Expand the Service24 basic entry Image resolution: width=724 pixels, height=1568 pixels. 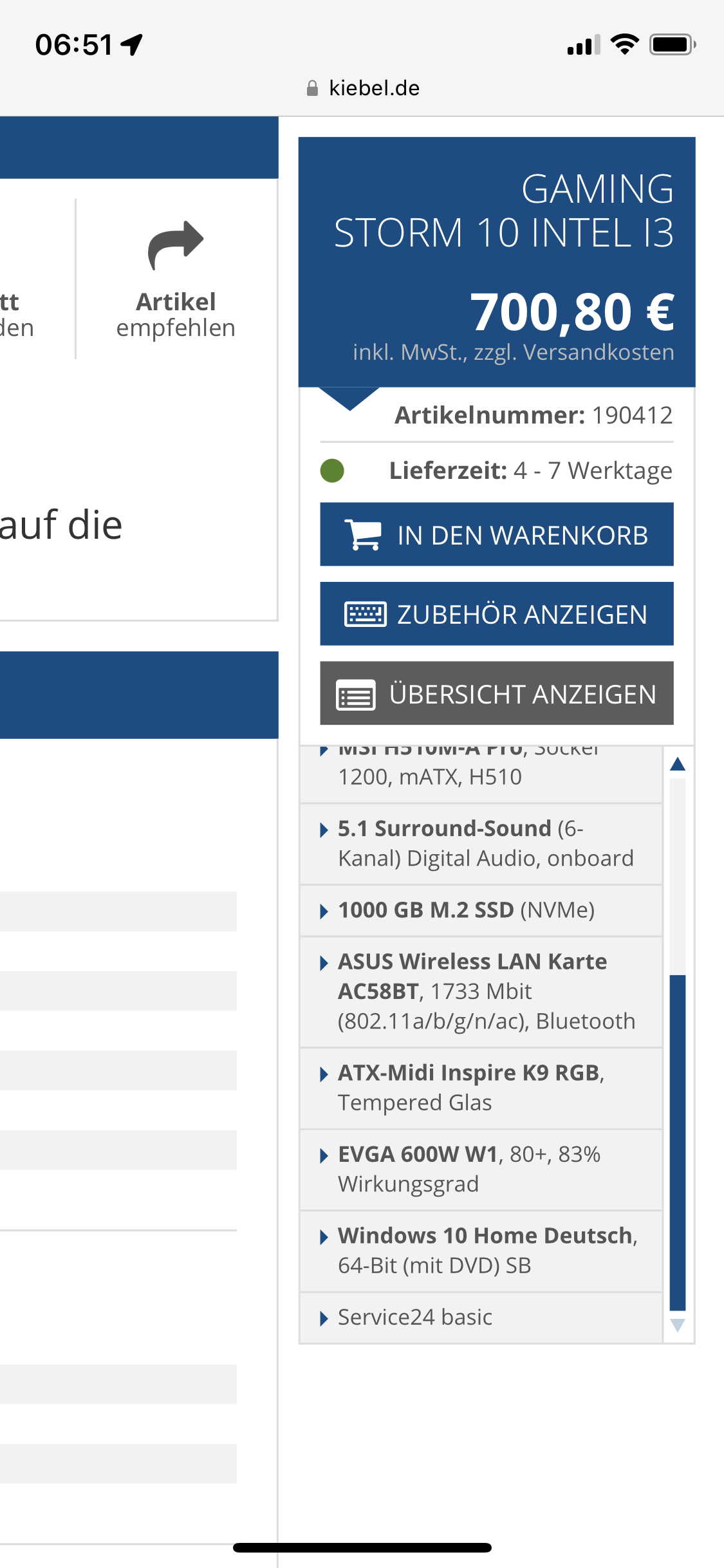tap(481, 1318)
